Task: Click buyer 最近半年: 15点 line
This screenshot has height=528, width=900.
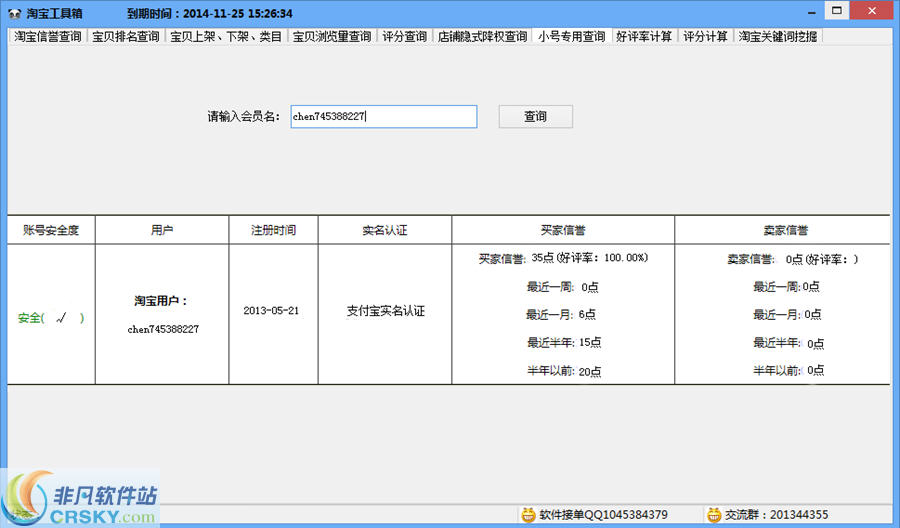Action: coord(564,342)
